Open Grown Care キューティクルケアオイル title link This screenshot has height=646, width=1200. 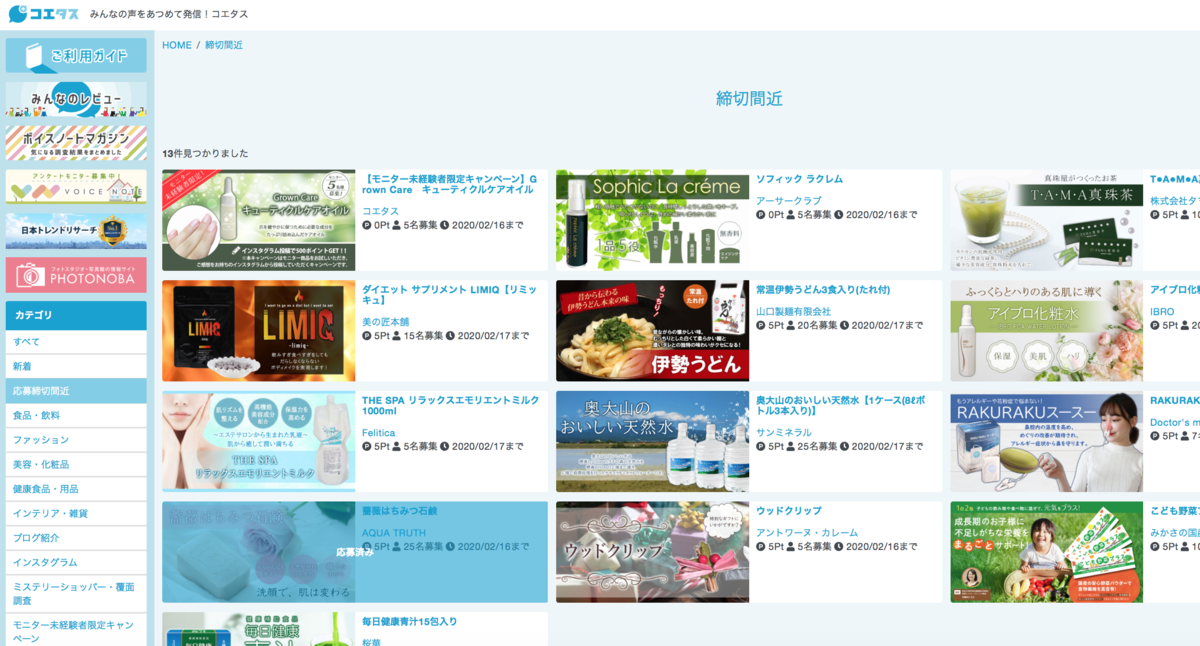coord(450,184)
